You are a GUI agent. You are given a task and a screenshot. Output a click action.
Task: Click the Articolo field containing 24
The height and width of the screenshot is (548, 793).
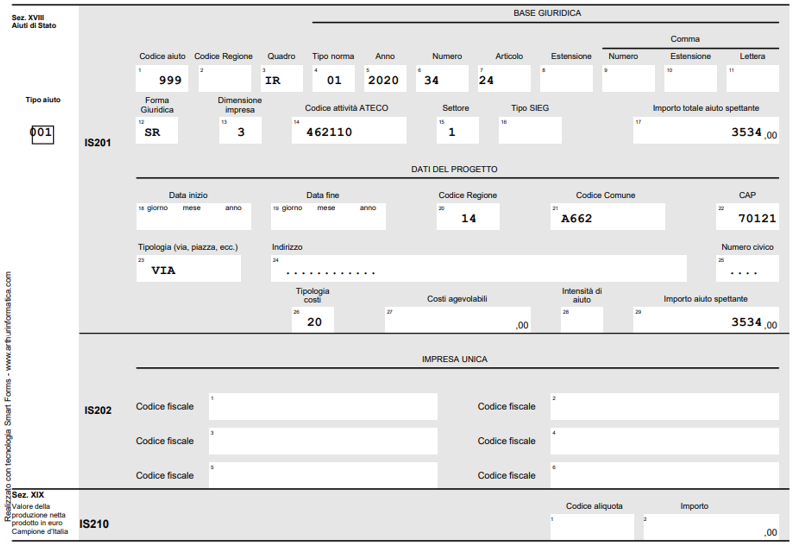(x=504, y=78)
